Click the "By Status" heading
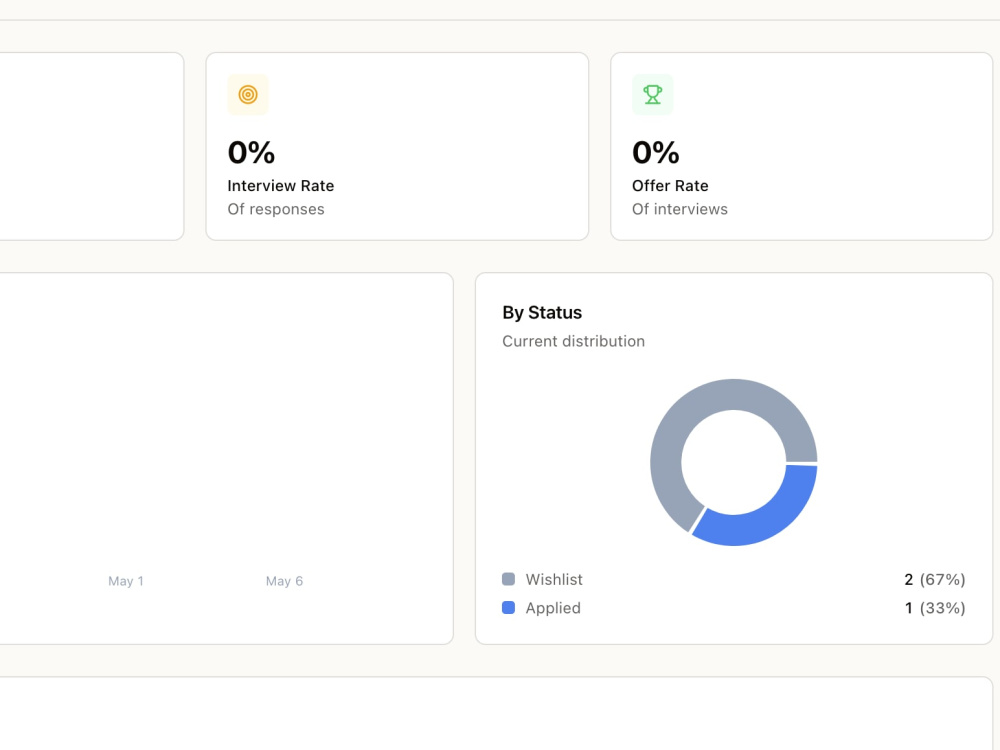The height and width of the screenshot is (750, 1000). coord(542,312)
